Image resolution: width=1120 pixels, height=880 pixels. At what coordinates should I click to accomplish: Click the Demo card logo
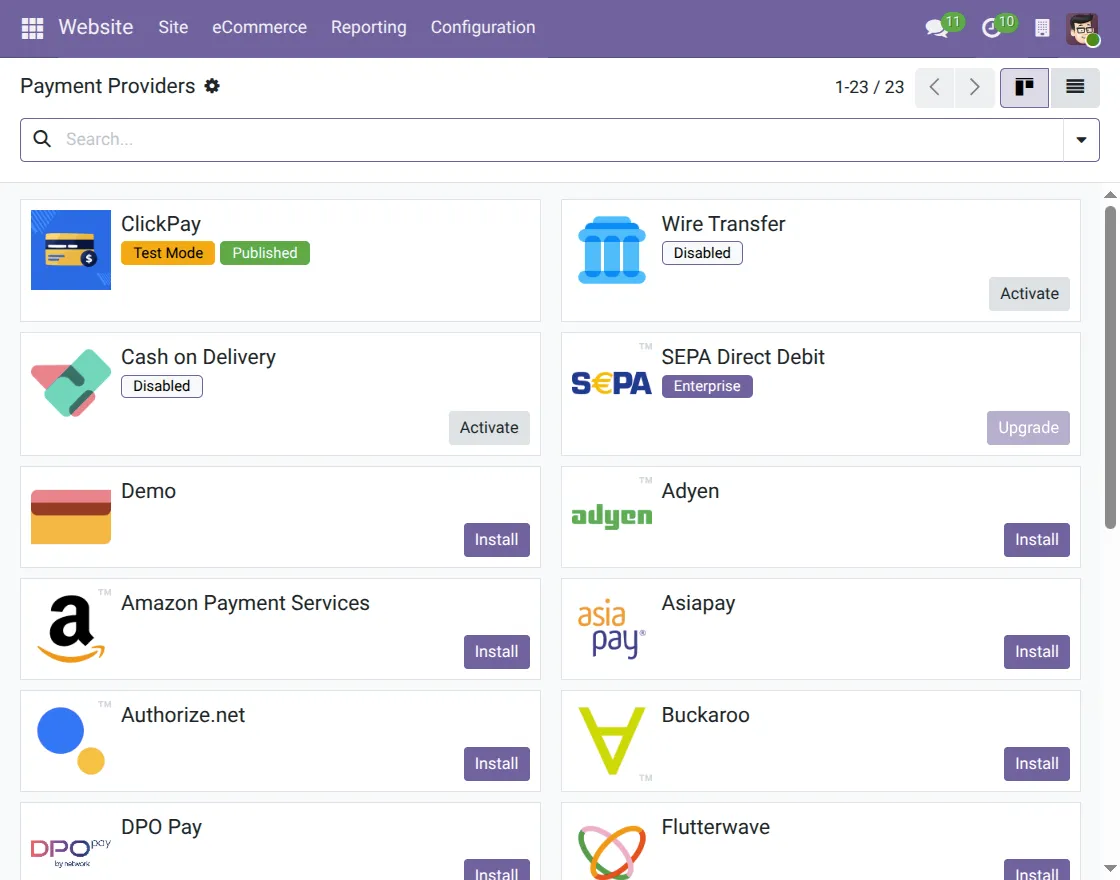pos(71,516)
